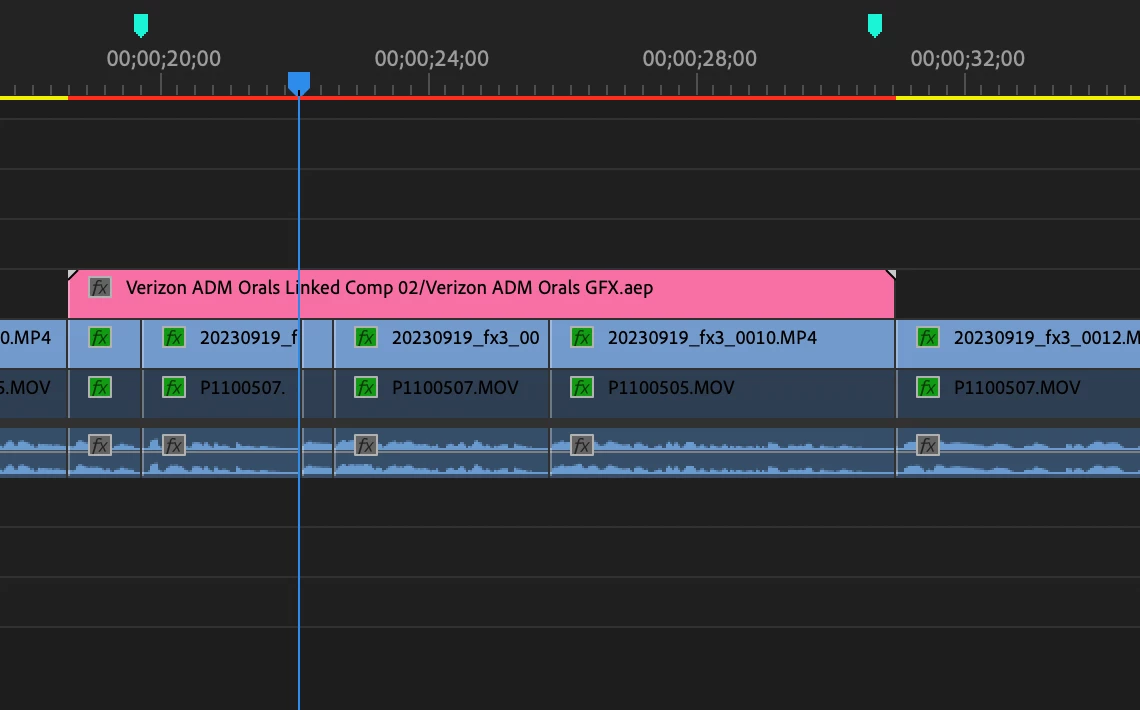Click fx badge on 20230919_fx3_0012 clip
The height and width of the screenshot is (710, 1140).
tap(928, 338)
